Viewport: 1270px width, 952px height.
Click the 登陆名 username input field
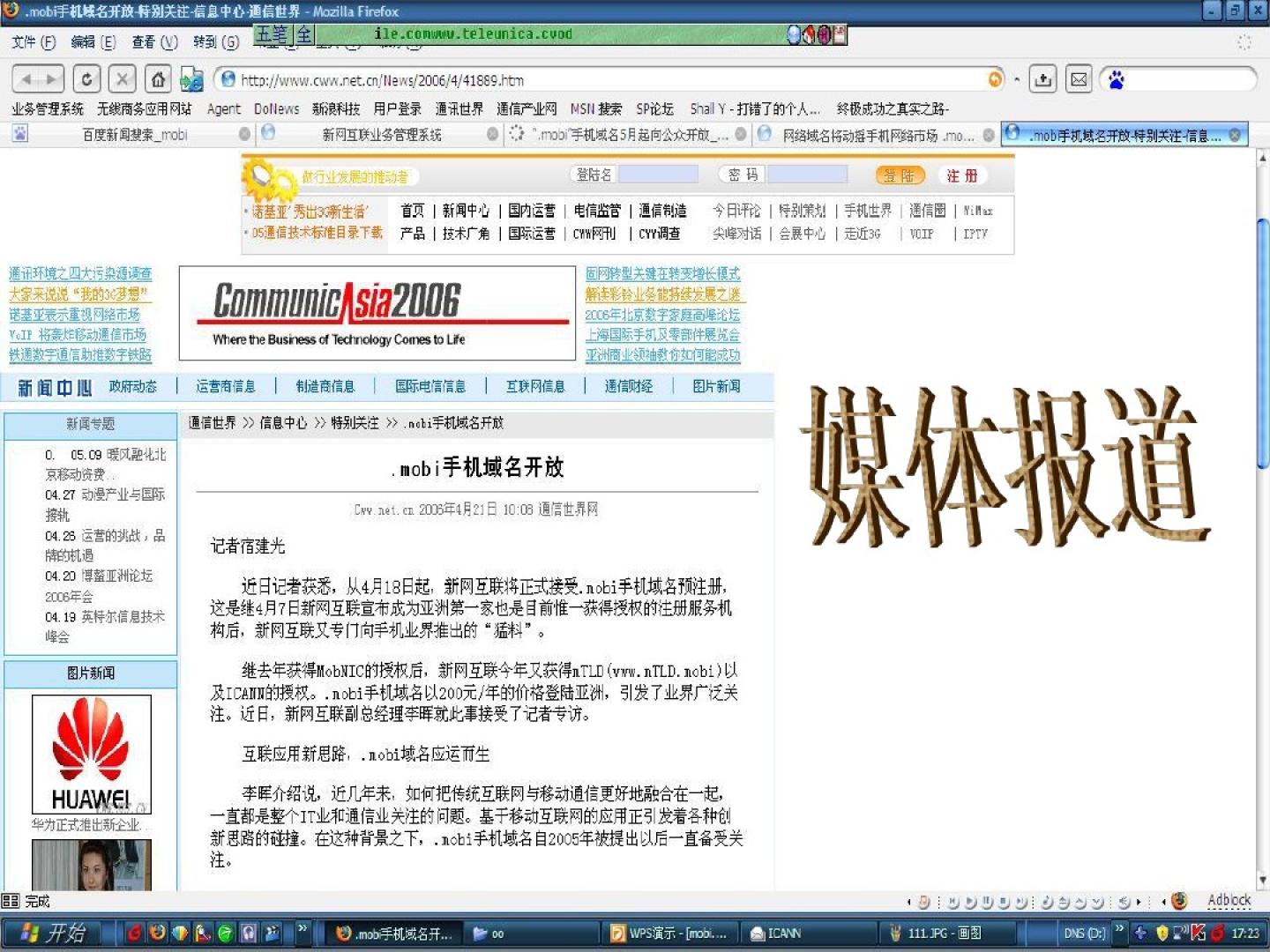pos(658,175)
